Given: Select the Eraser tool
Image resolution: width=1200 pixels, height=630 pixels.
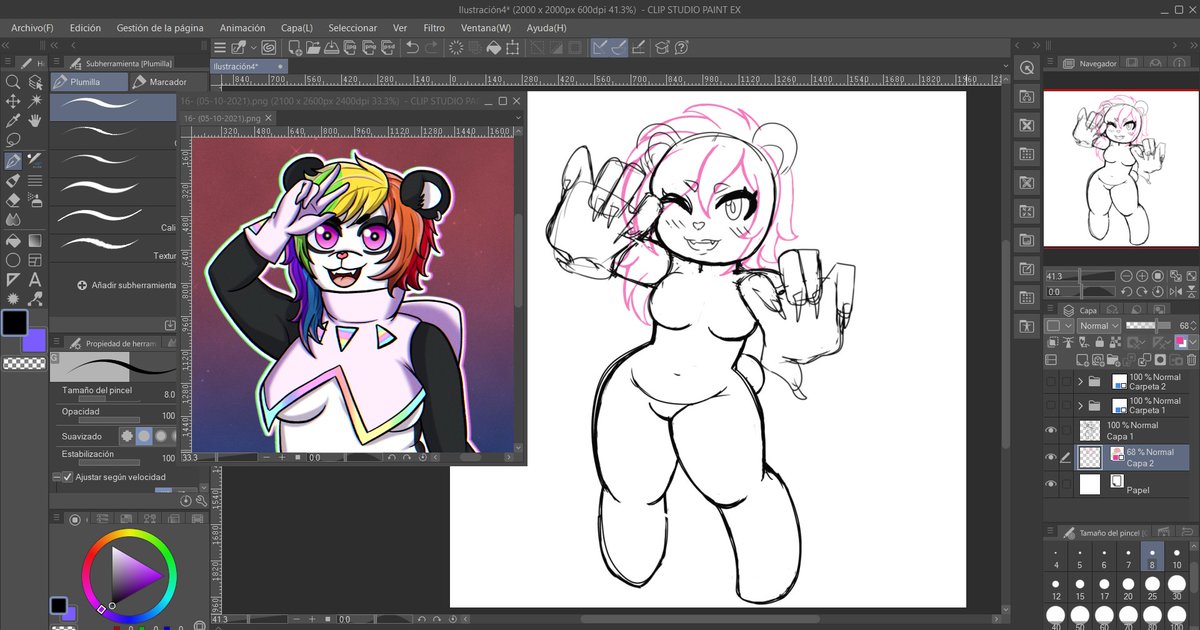Looking at the screenshot, I should 13,200.
